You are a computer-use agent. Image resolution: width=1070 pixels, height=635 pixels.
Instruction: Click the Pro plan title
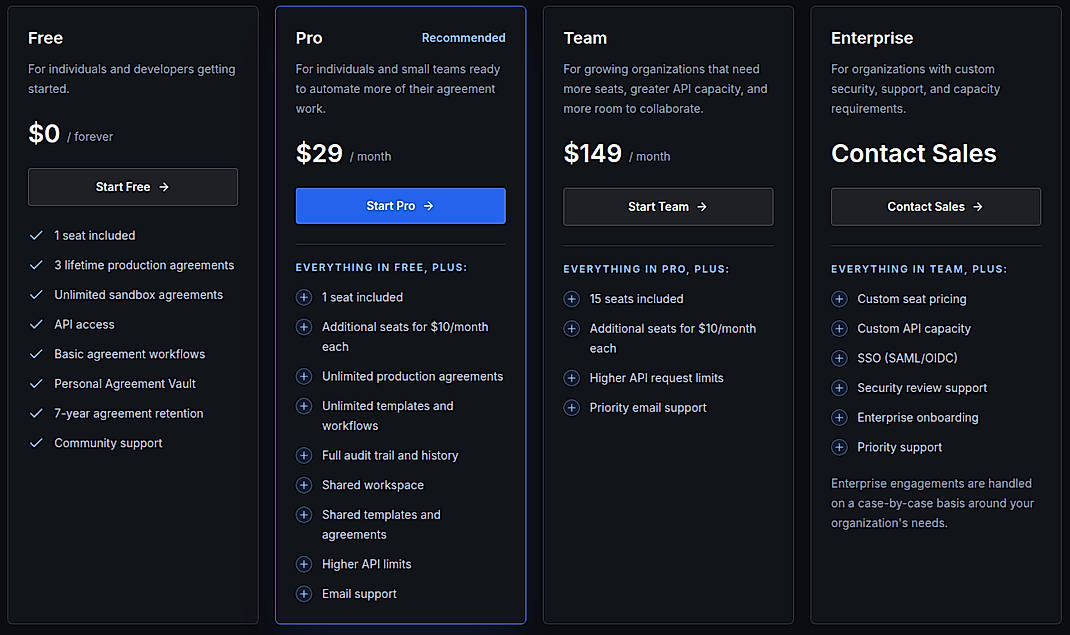(x=308, y=38)
